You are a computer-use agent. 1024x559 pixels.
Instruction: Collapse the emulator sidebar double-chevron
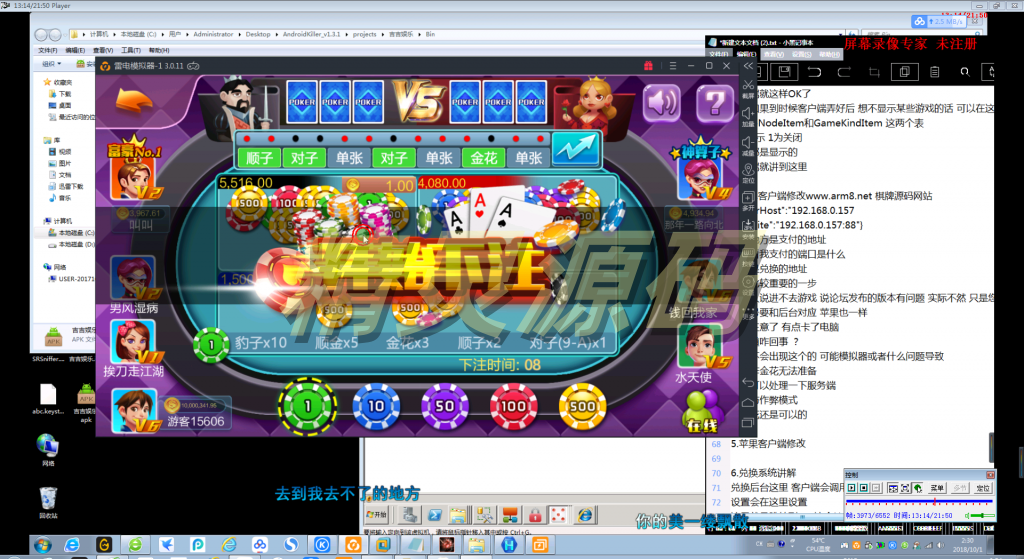tap(748, 66)
